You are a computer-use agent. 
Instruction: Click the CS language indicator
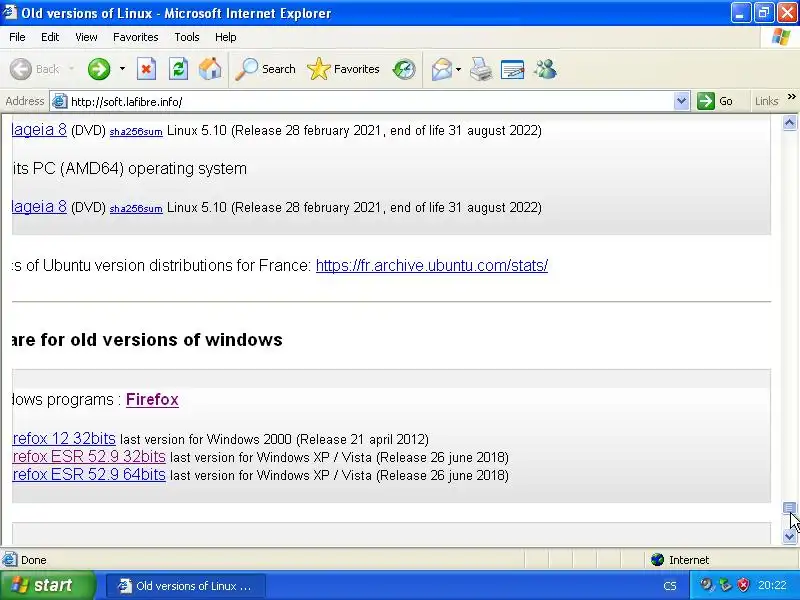(670, 586)
